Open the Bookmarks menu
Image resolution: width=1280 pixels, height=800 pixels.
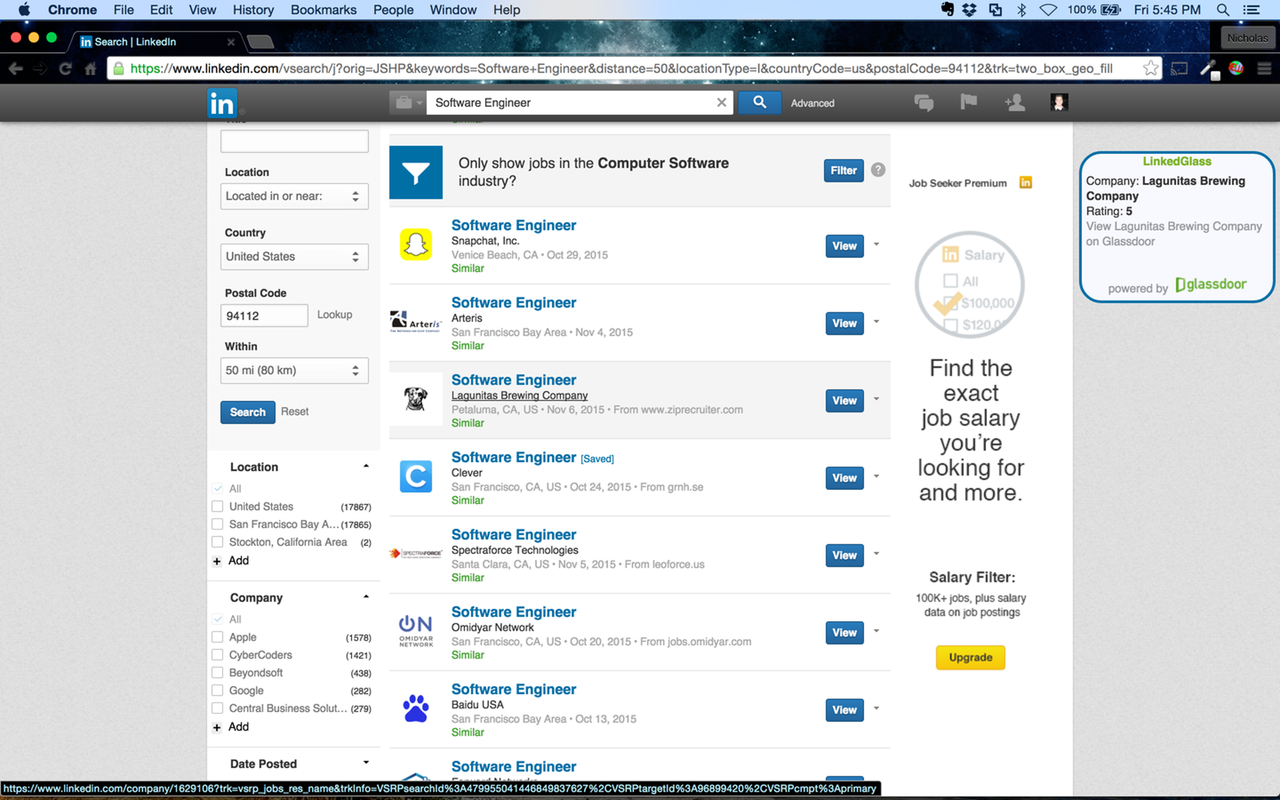coord(324,10)
